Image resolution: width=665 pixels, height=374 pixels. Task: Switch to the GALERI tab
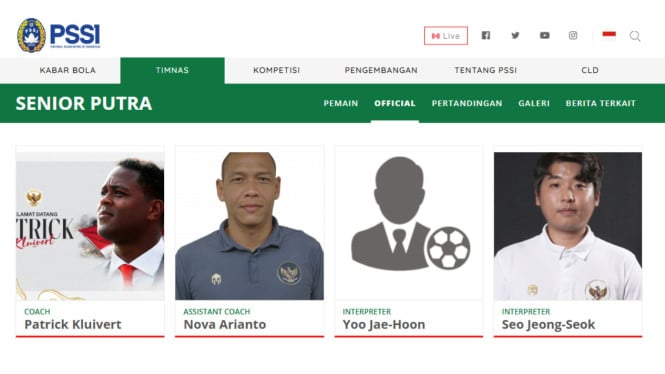pos(534,103)
